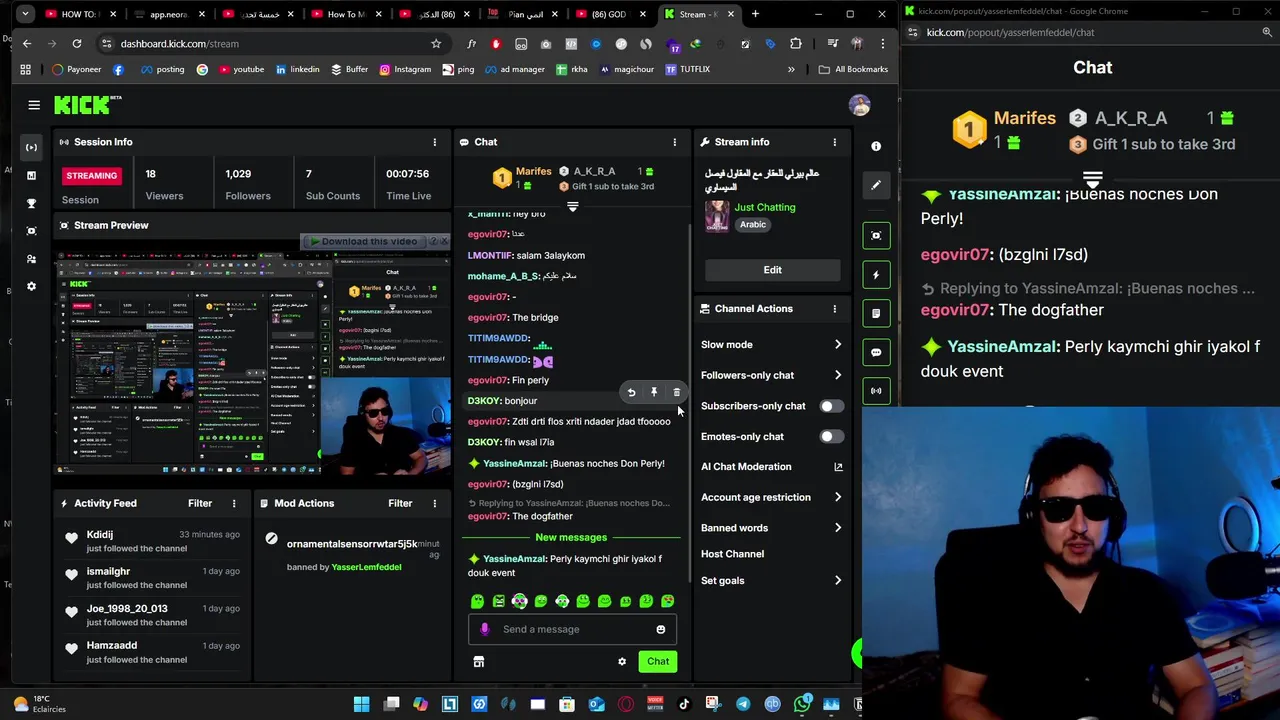The width and height of the screenshot is (1280, 720).
Task: Open Telegram icon in taskbar
Action: coord(743,704)
